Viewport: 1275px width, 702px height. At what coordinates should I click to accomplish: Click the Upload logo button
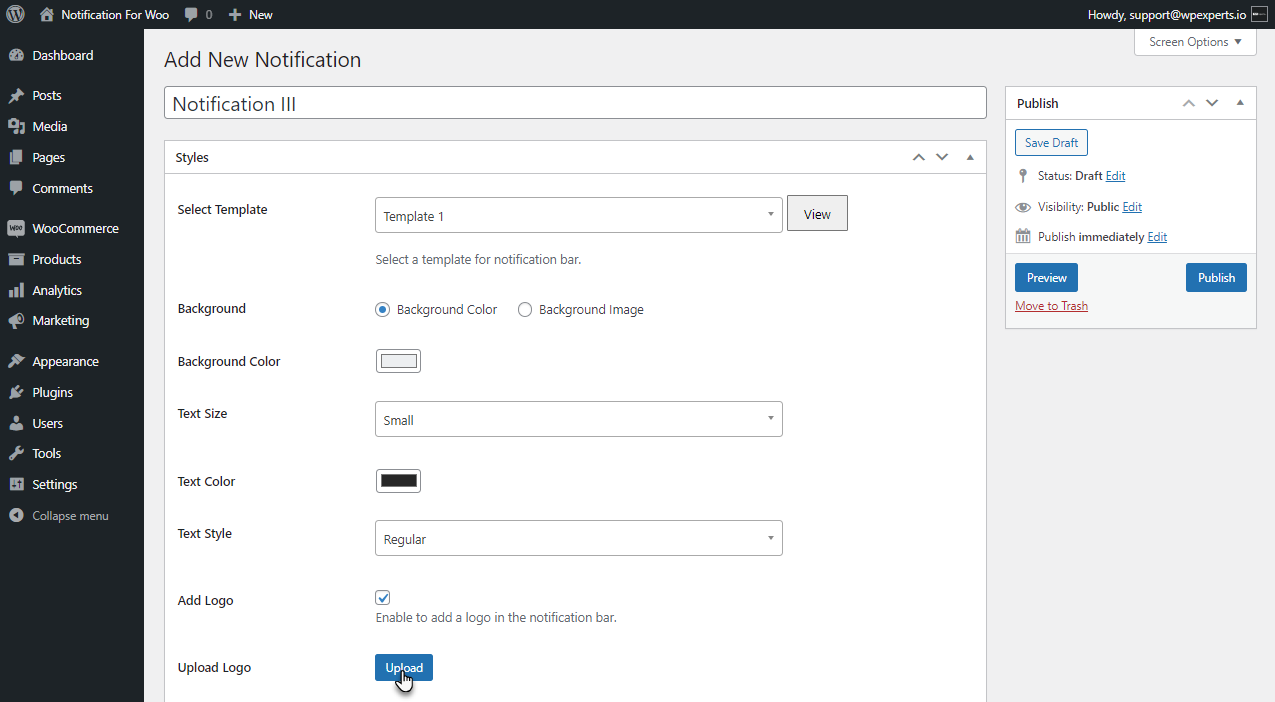(404, 668)
